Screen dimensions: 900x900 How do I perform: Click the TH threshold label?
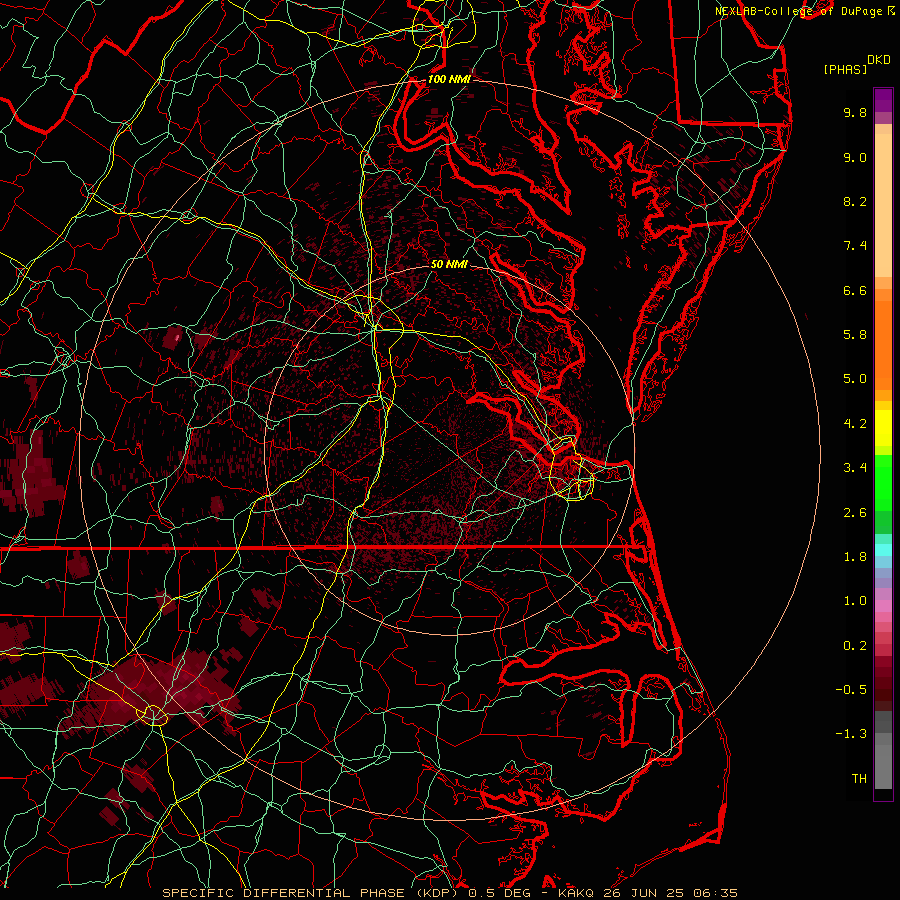tap(859, 779)
